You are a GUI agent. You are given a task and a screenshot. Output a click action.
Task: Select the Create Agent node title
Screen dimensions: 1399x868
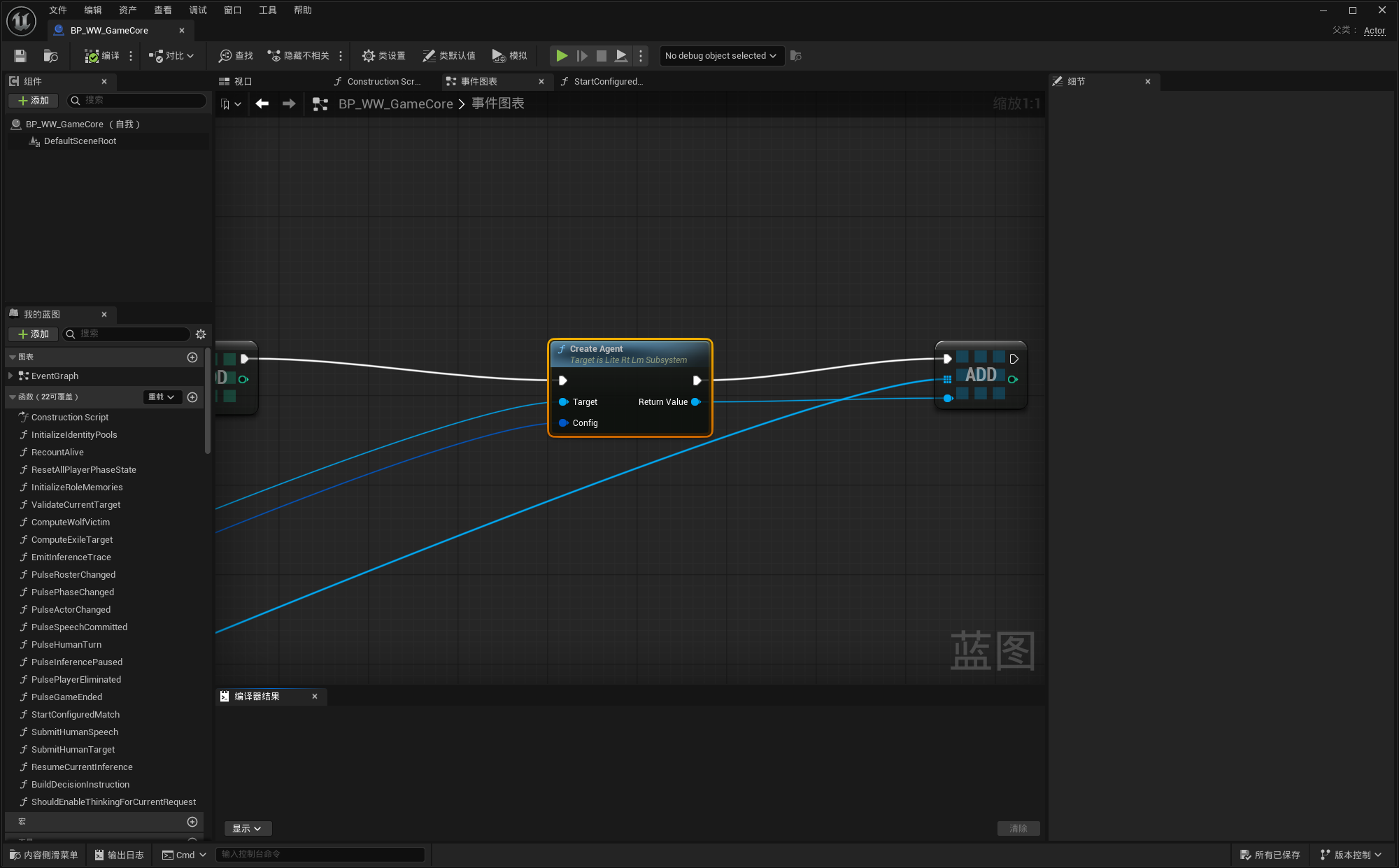(596, 349)
